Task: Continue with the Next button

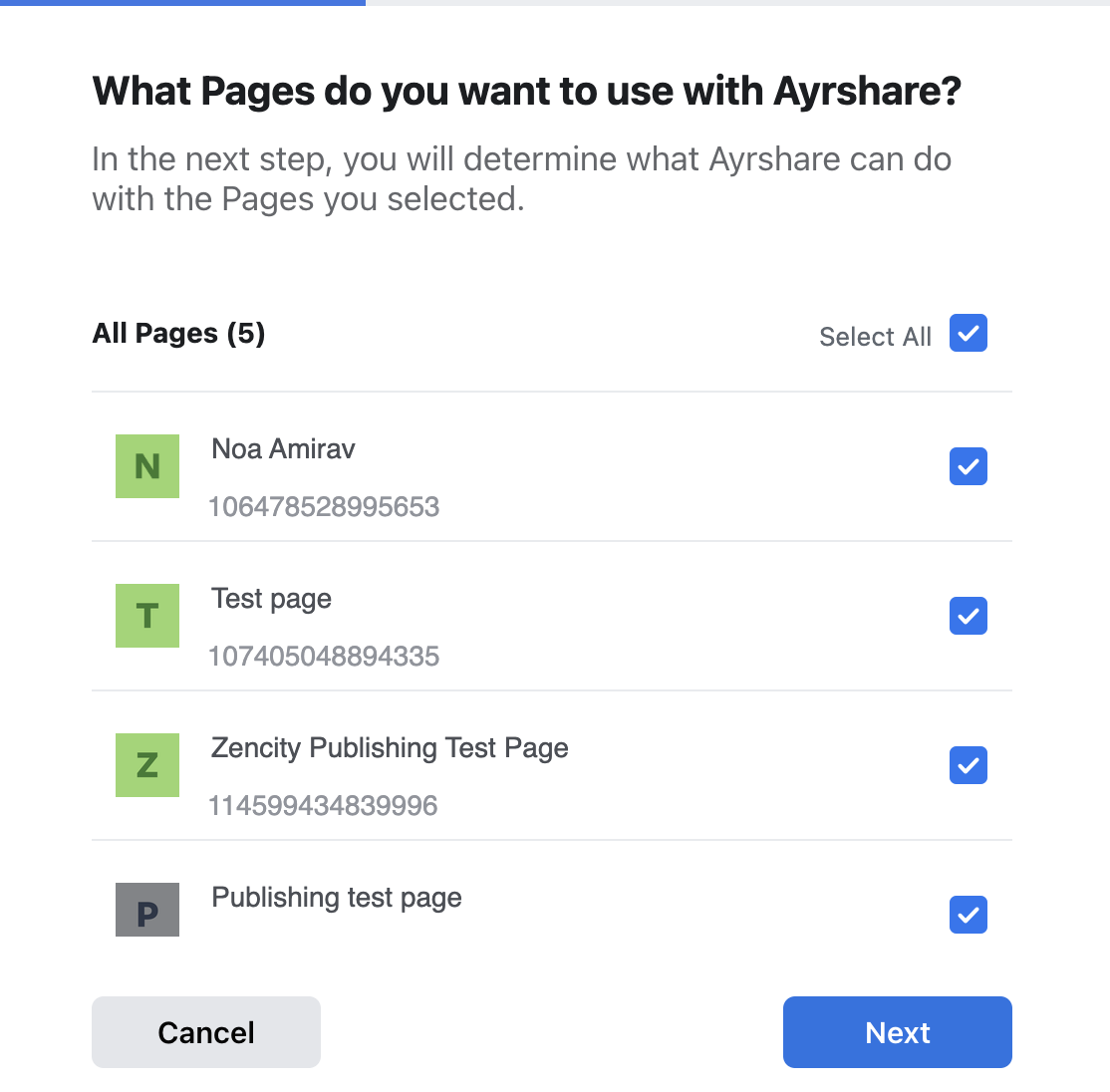Action: 897,1032
